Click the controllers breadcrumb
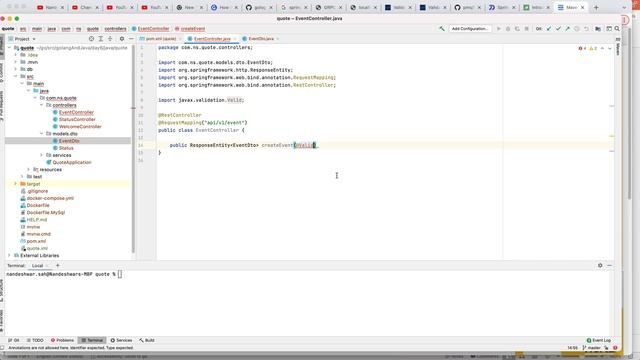The image size is (640, 360). (115, 29)
